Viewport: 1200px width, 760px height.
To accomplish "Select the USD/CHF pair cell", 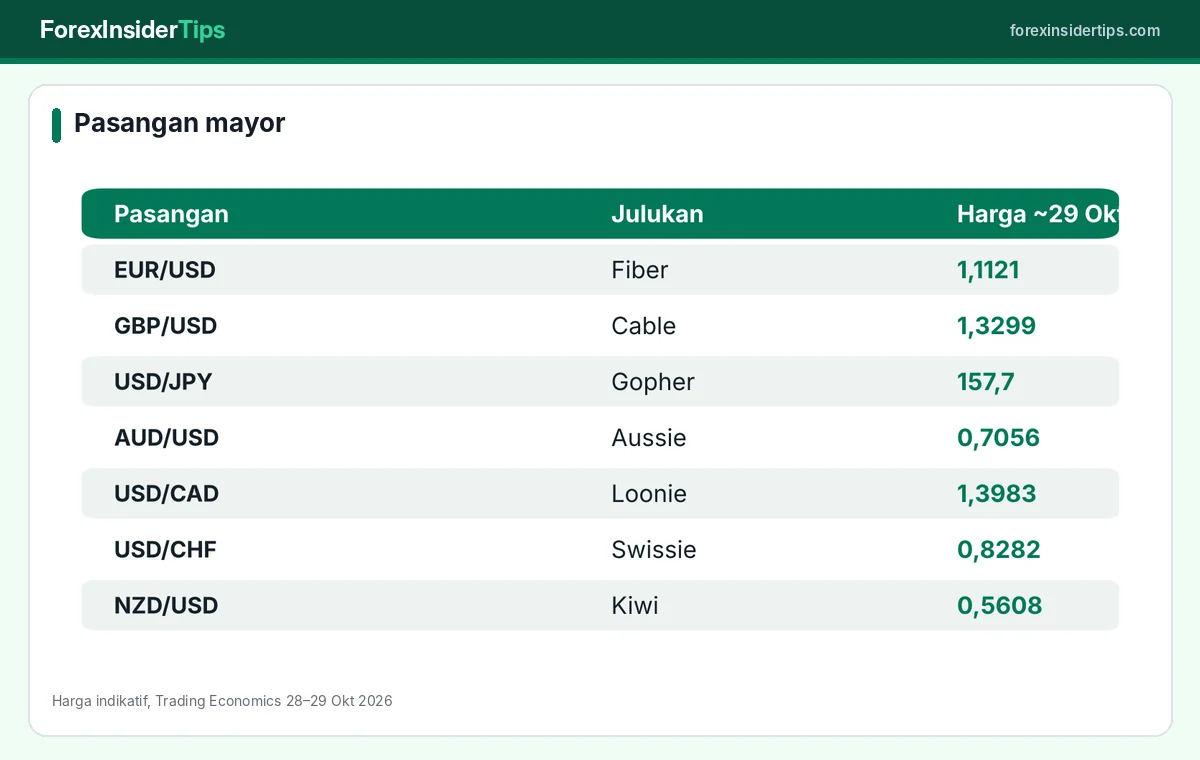I will coord(165,550).
